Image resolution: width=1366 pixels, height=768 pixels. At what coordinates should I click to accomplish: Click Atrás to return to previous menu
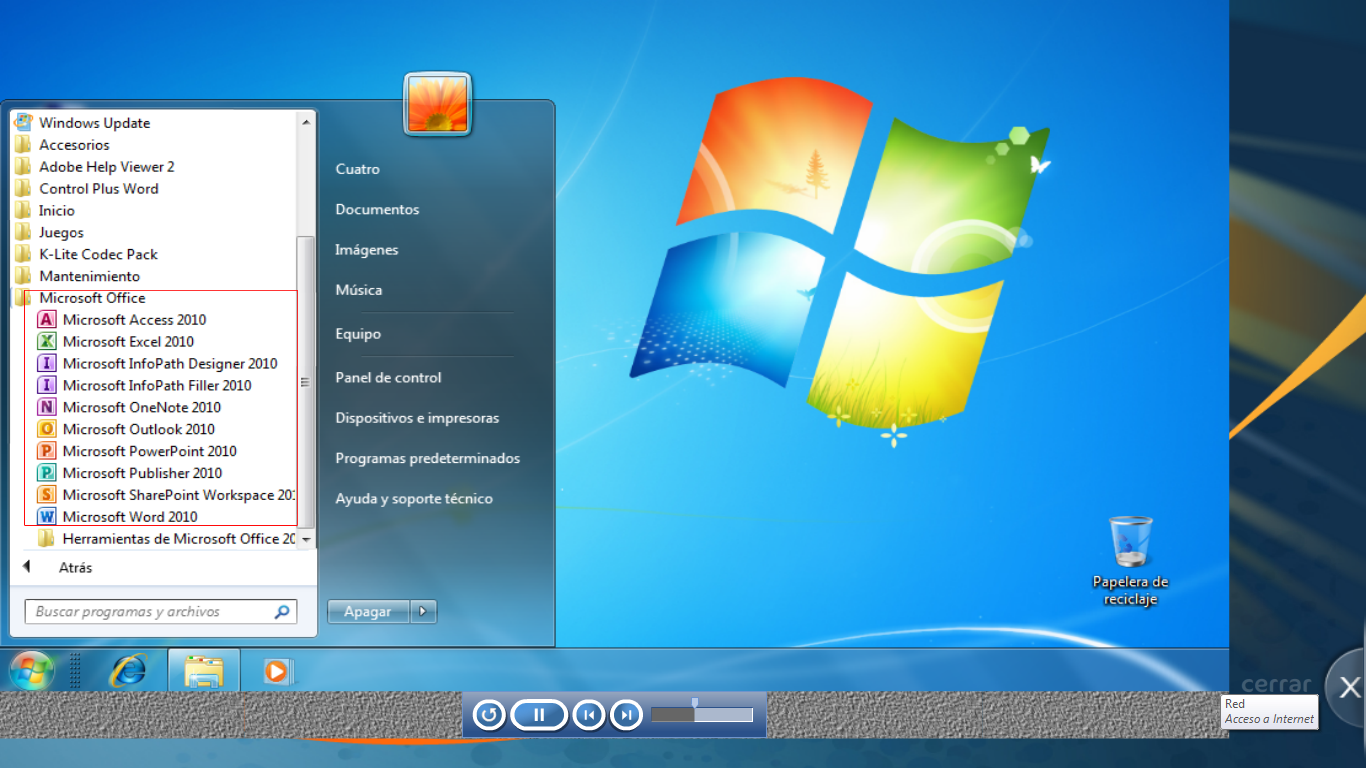tap(75, 567)
